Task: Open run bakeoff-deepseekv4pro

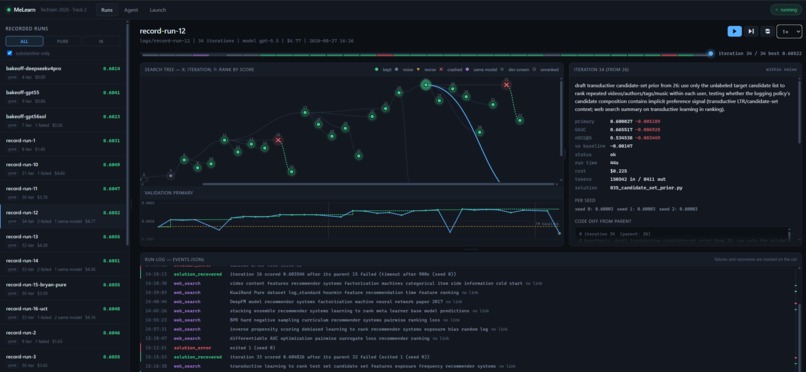Action: click(63, 72)
